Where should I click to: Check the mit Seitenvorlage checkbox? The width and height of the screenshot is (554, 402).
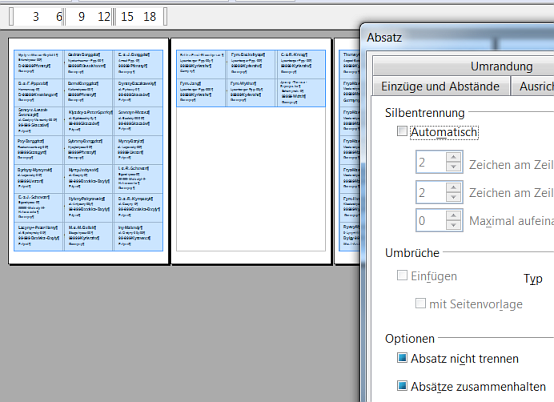pyautogui.click(x=420, y=303)
